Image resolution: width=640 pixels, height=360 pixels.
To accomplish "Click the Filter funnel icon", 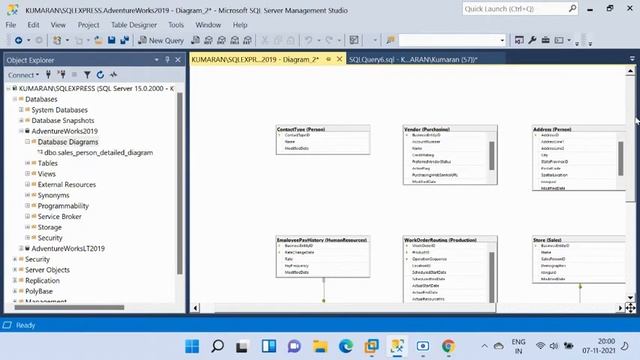I will tap(87, 75).
